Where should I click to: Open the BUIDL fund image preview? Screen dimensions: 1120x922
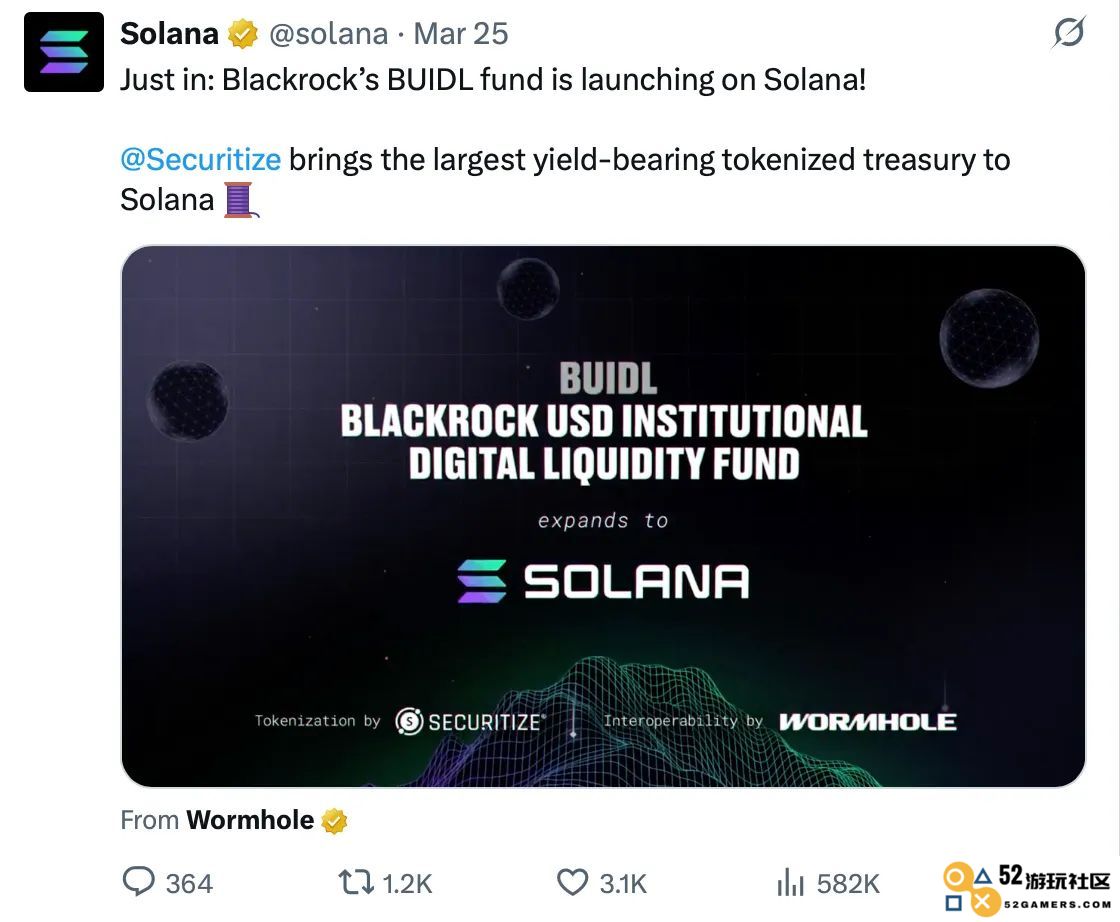604,516
